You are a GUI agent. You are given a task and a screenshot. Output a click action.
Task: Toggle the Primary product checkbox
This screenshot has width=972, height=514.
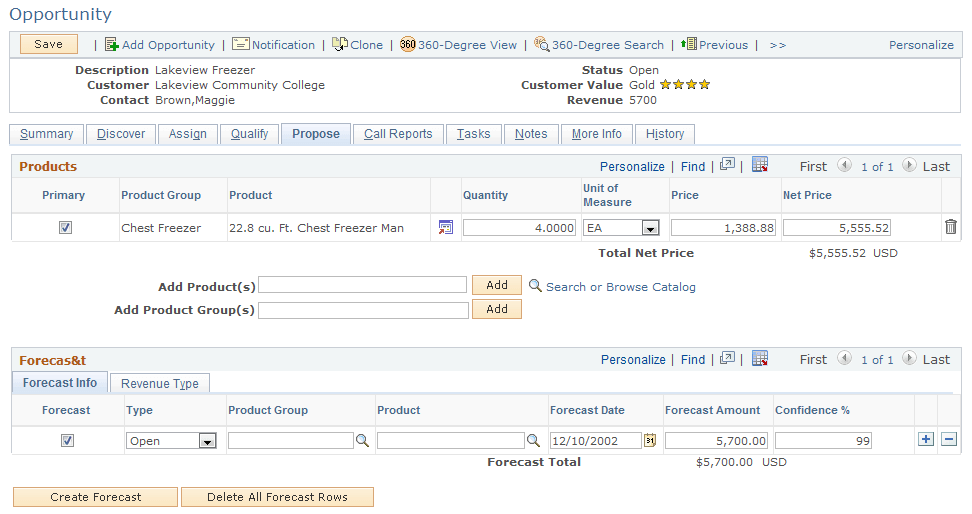65,228
